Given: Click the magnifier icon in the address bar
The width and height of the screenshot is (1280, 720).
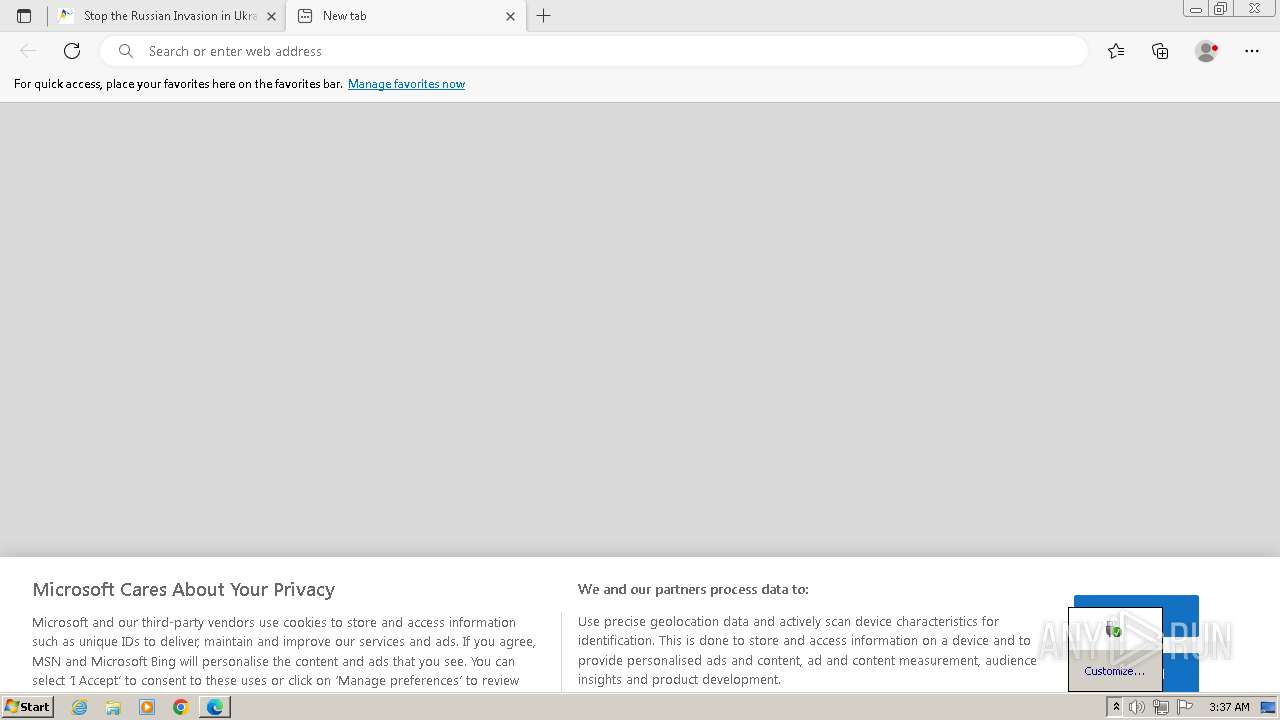Looking at the screenshot, I should click(x=126, y=51).
